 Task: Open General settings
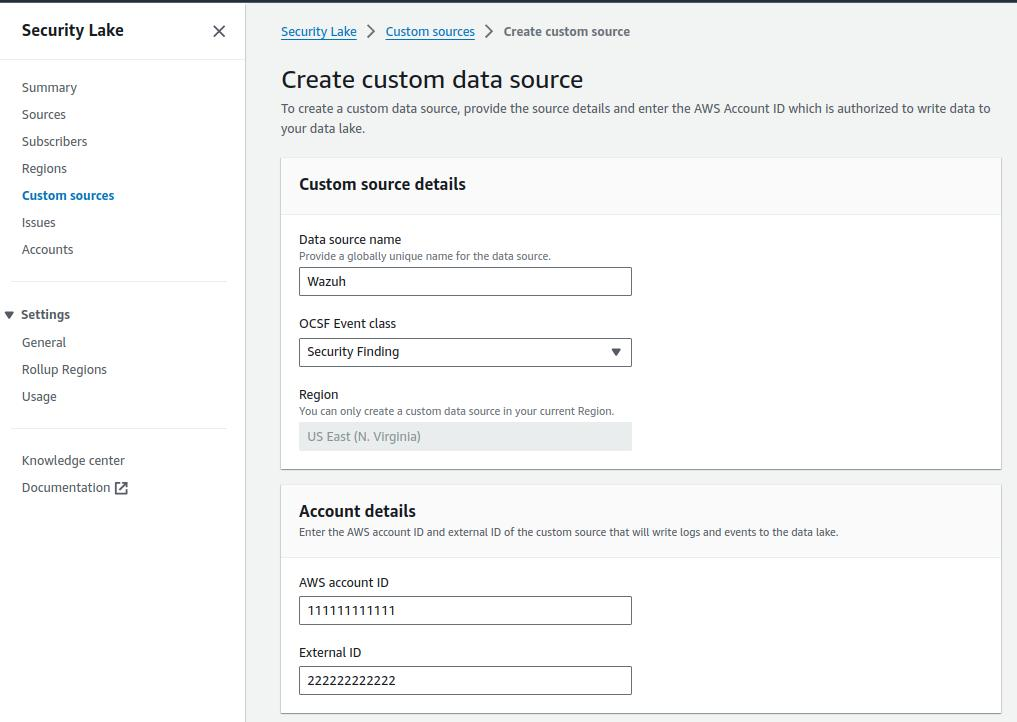click(x=44, y=343)
